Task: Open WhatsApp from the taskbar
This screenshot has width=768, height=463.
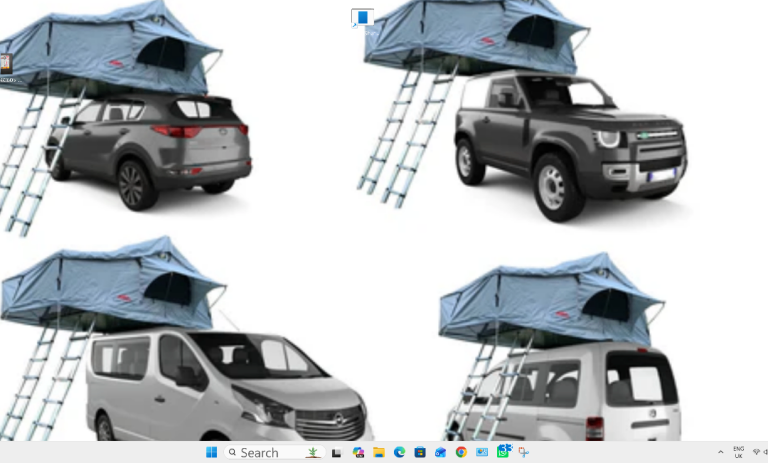Action: coord(504,451)
